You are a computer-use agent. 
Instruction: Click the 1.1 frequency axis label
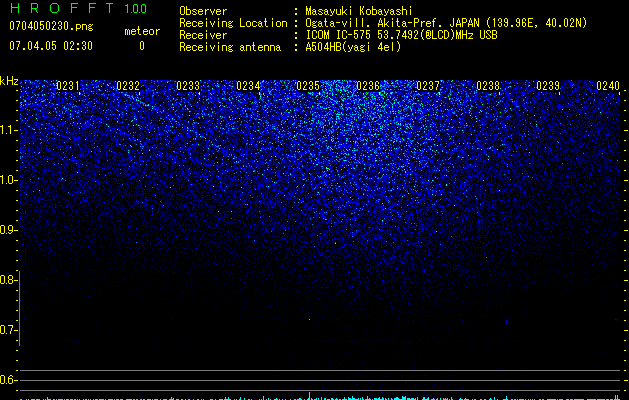coord(8,130)
